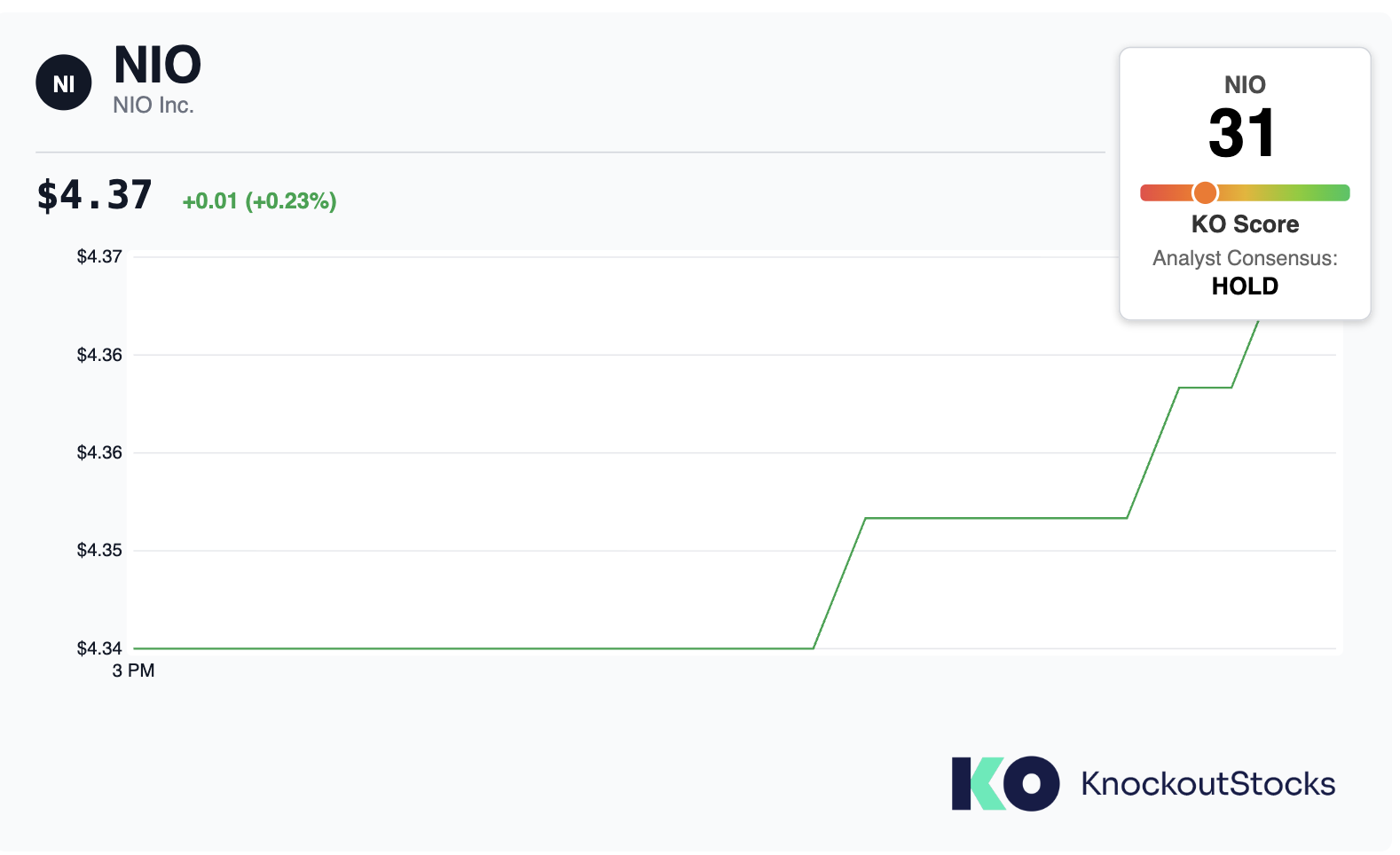This screenshot has width=1400, height=855.
Task: Click the HOLD analyst consensus rating
Action: click(1245, 286)
